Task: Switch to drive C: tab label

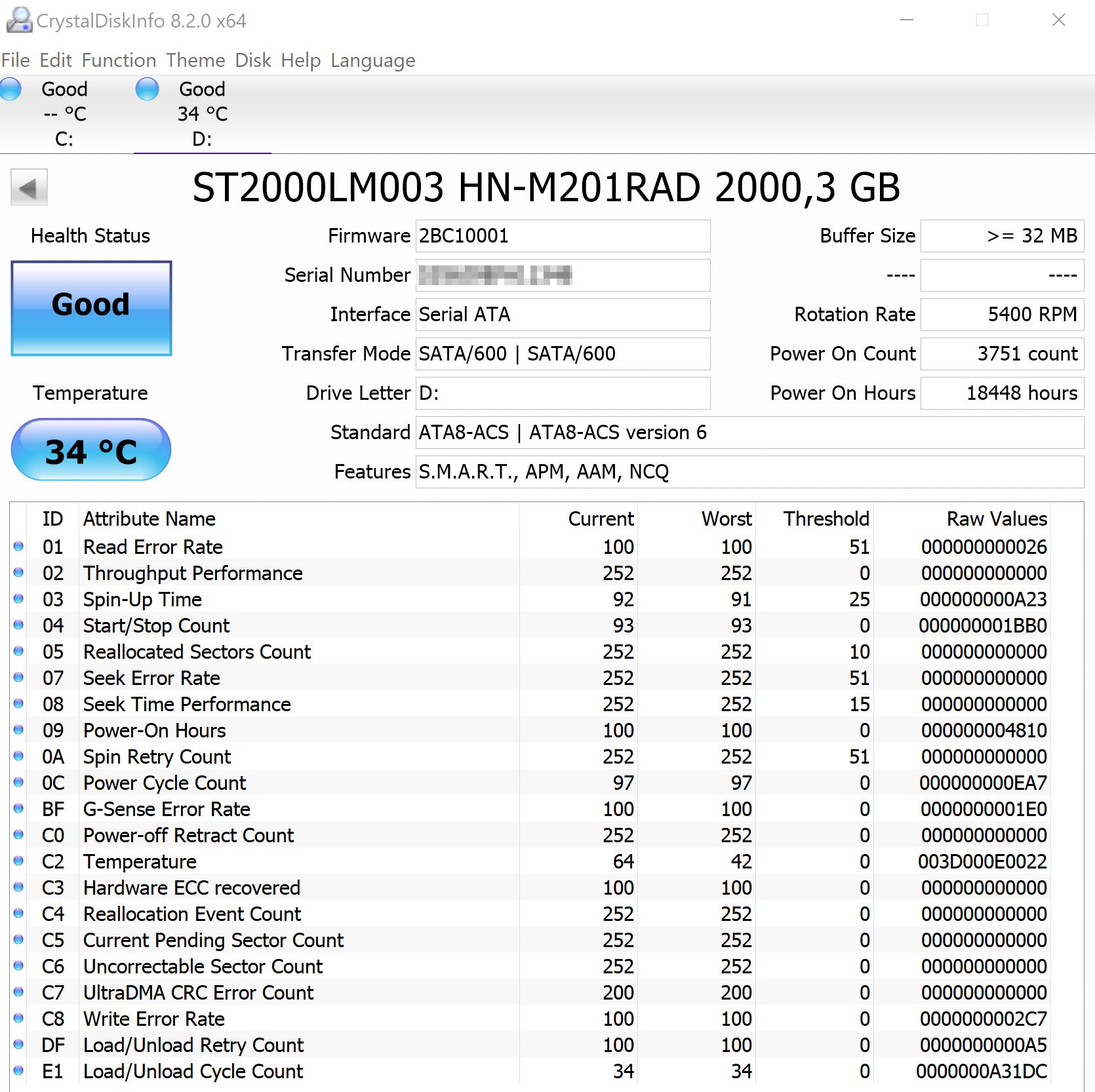Action: (64, 139)
